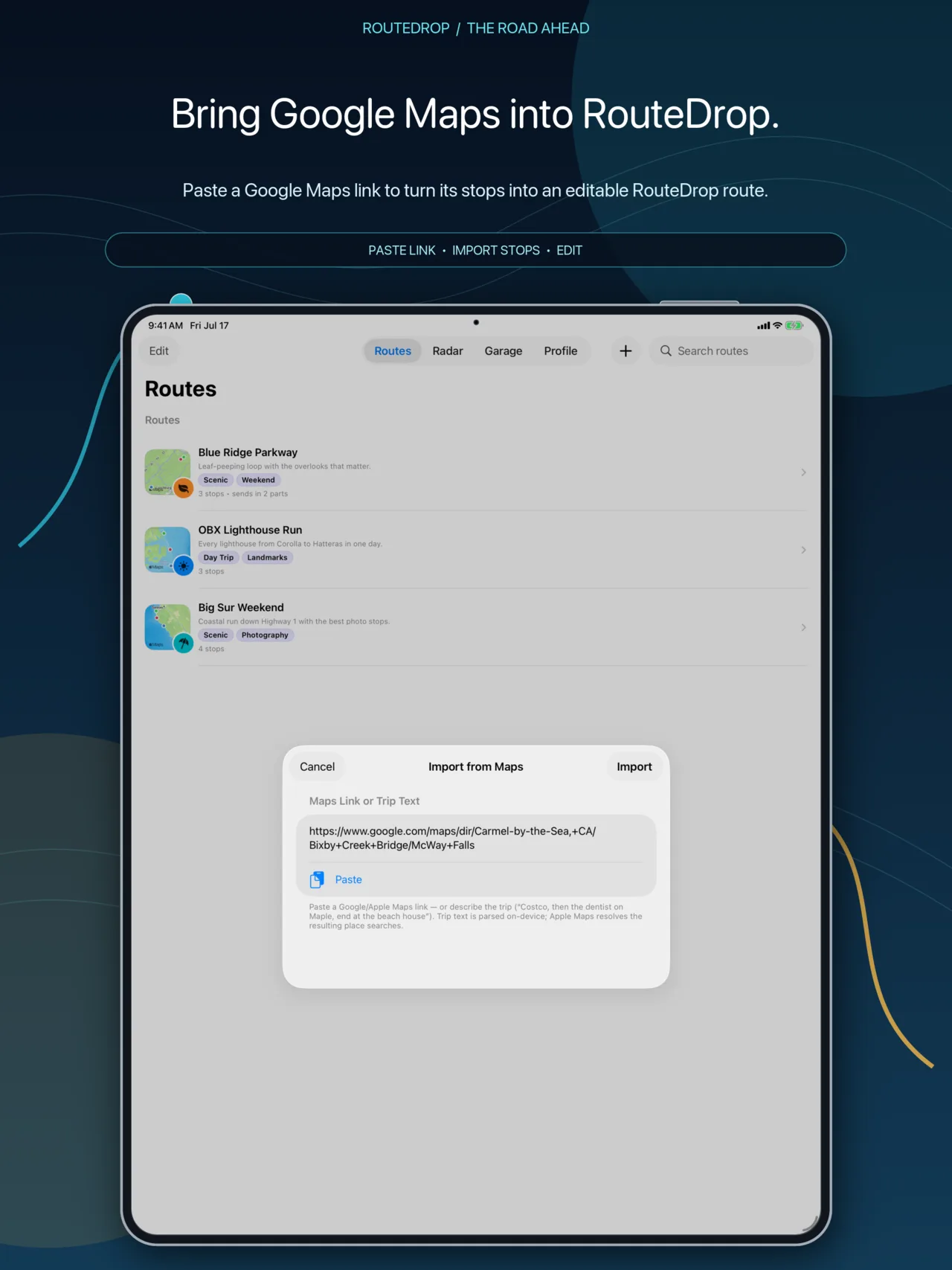Click the 'Fri Jul 17' date in status bar
The width and height of the screenshot is (952, 1270).
pyautogui.click(x=209, y=325)
